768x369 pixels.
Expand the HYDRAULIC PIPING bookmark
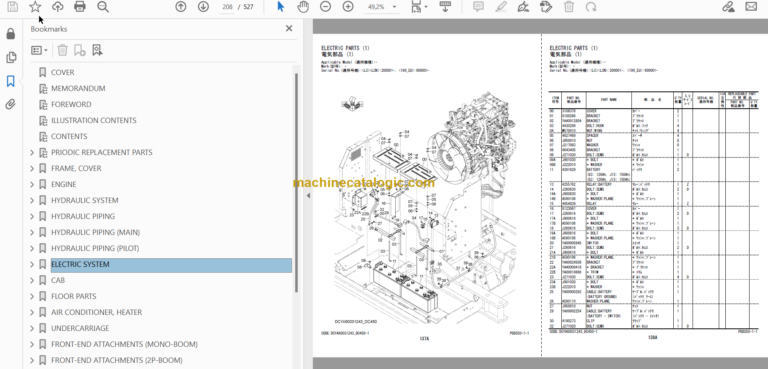[32, 216]
